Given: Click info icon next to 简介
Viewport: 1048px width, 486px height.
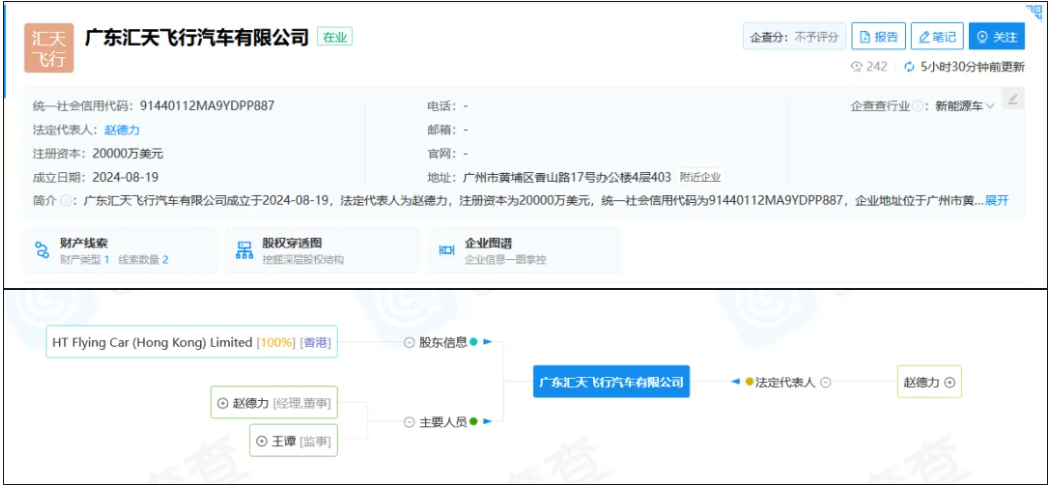Looking at the screenshot, I should coord(66,200).
